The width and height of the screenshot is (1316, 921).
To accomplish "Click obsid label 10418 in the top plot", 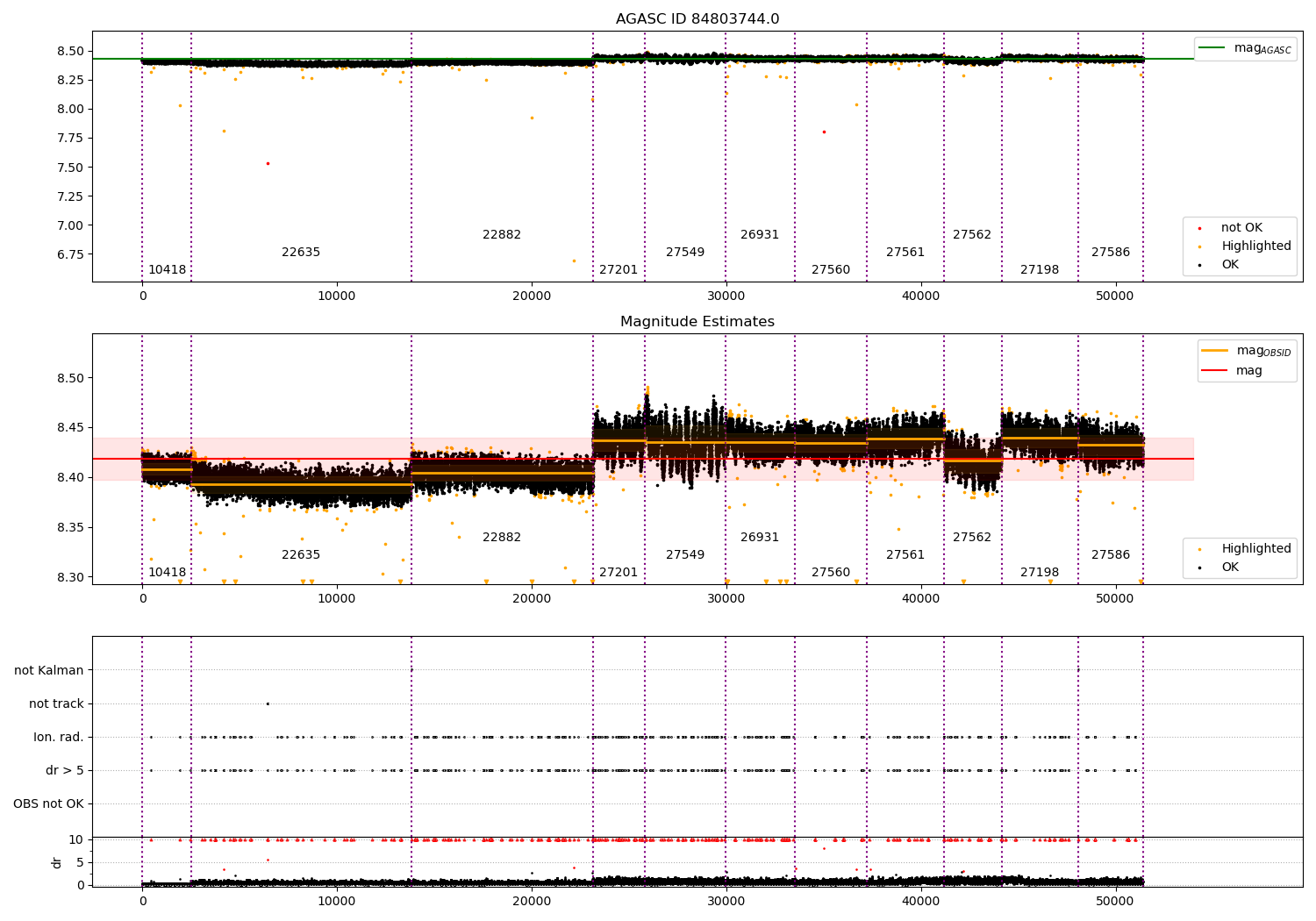I will click(x=167, y=270).
